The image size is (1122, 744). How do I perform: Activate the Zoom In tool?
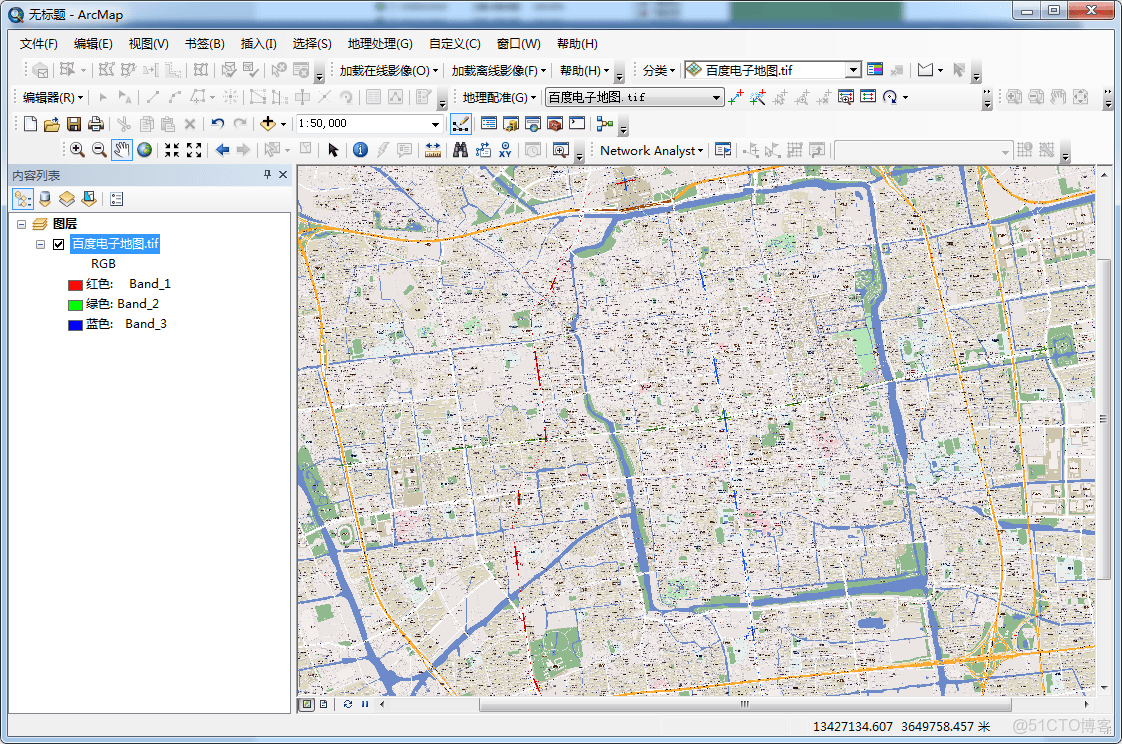78,149
